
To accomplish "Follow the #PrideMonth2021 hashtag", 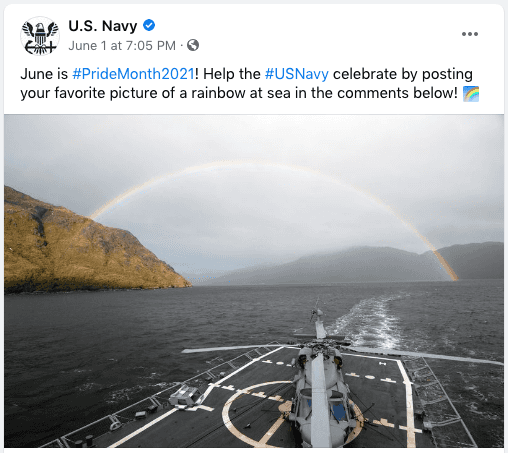I will coord(133,74).
